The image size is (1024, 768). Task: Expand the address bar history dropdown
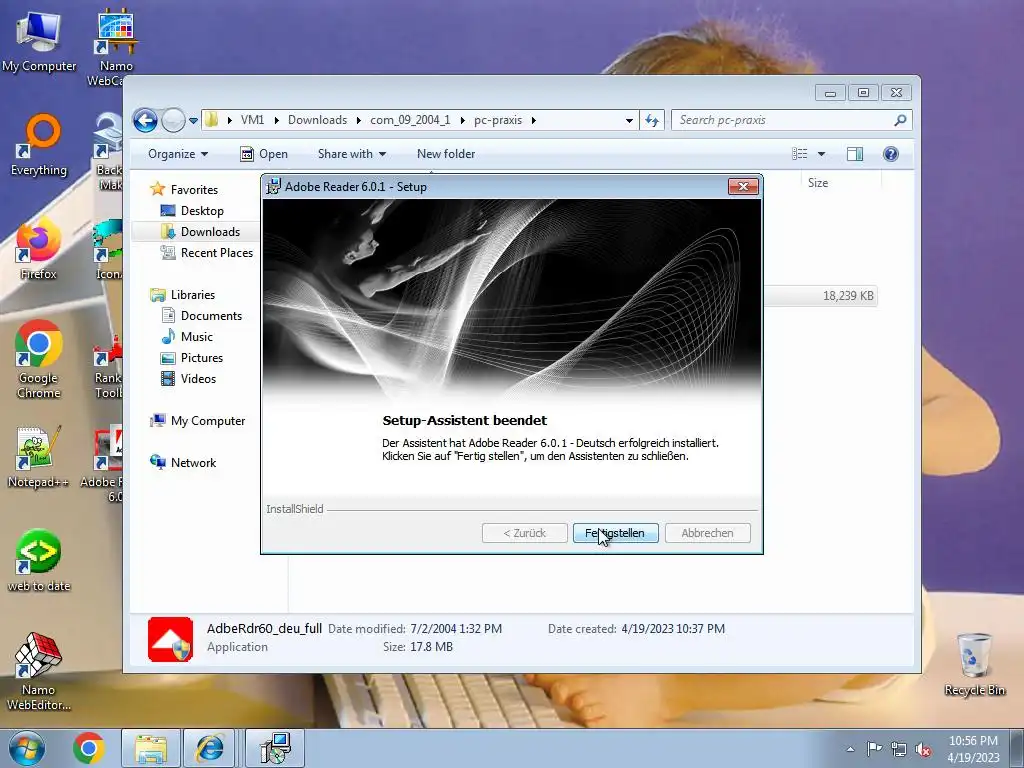point(629,121)
